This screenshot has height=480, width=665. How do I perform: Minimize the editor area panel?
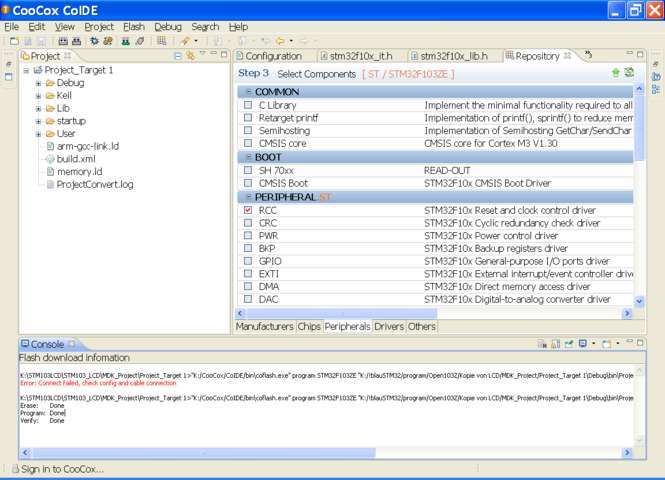629,54
